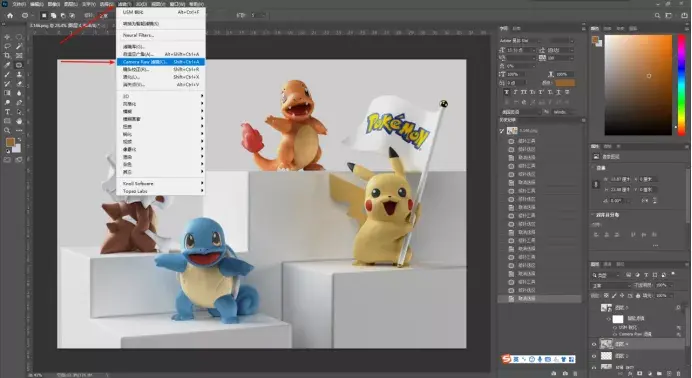Image resolution: width=692 pixels, height=378 pixels.
Task: Choose USM sharpen at top of Filter menu
Action: [161, 12]
